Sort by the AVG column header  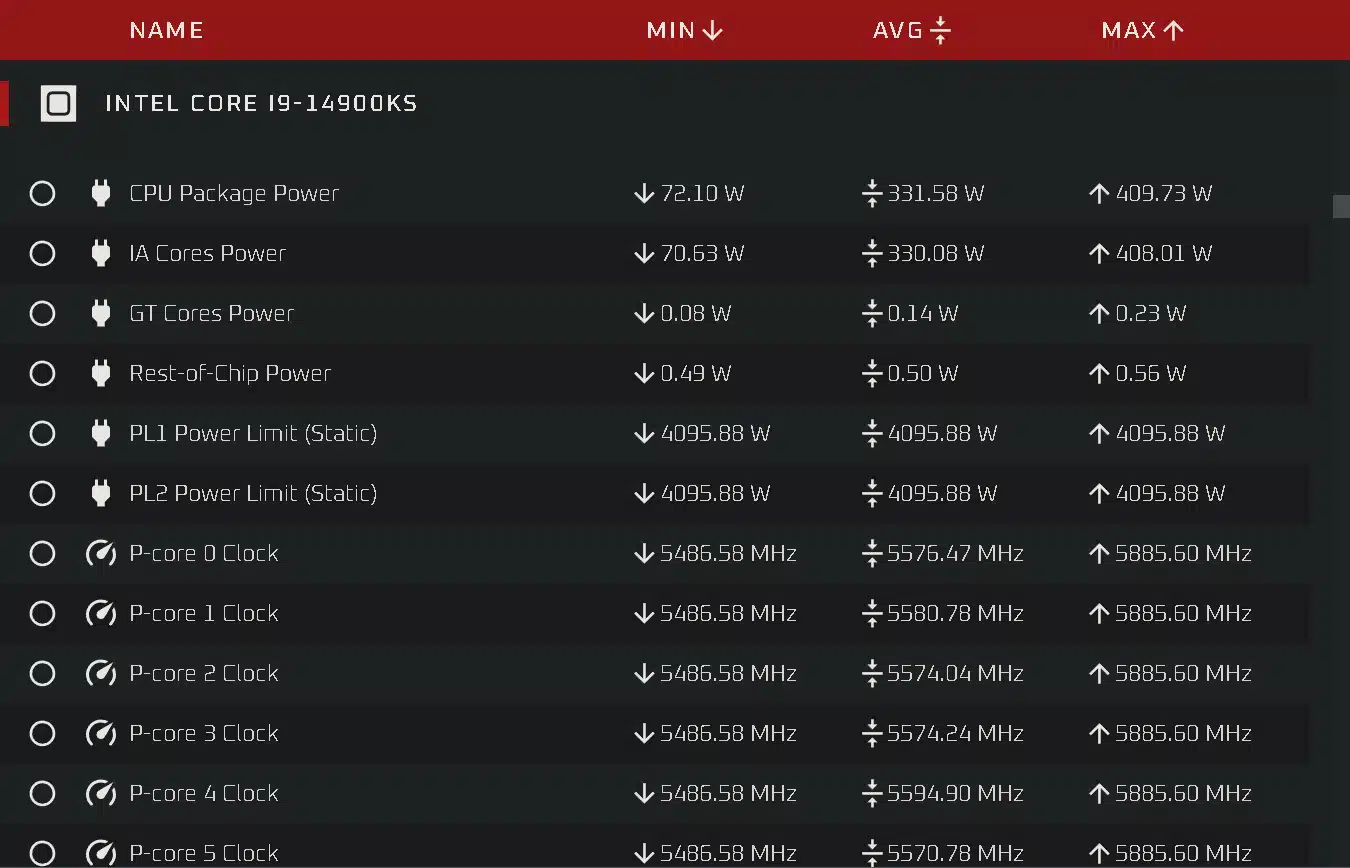pyautogui.click(x=911, y=30)
